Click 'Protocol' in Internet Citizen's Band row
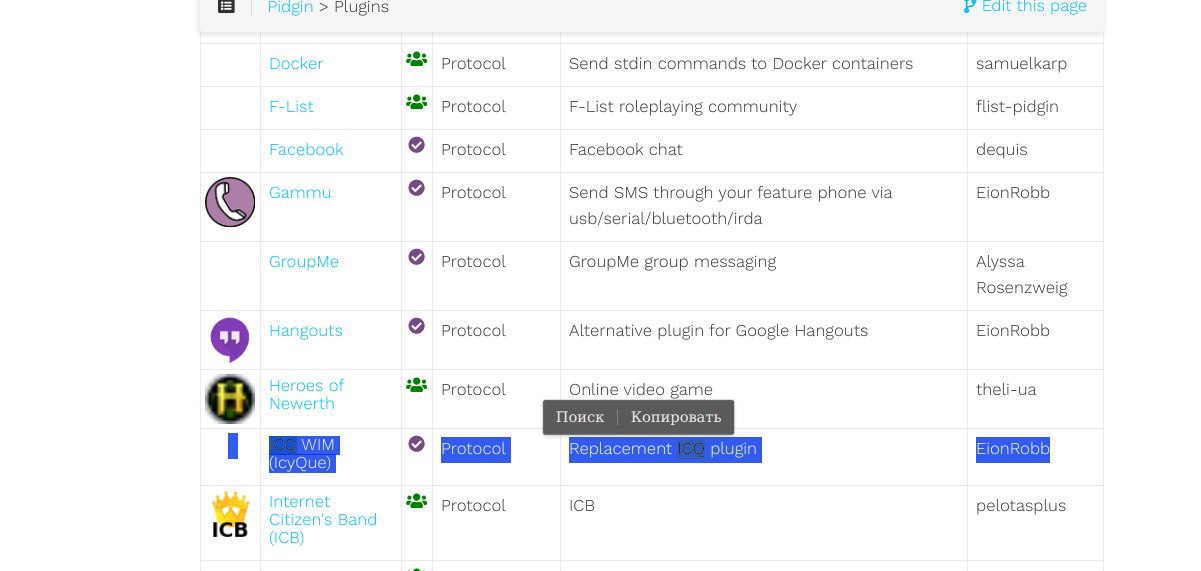This screenshot has width=1201, height=571. coord(473,506)
